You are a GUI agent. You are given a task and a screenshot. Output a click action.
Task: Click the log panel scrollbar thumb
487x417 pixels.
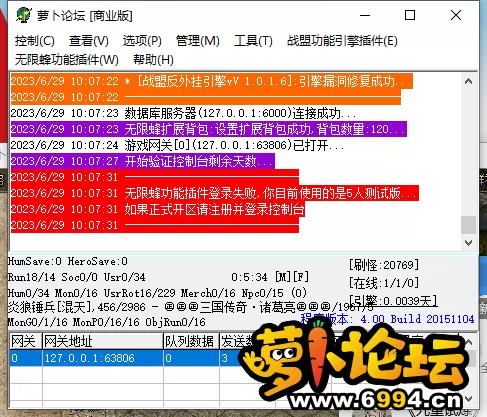pyautogui.click(x=468, y=225)
